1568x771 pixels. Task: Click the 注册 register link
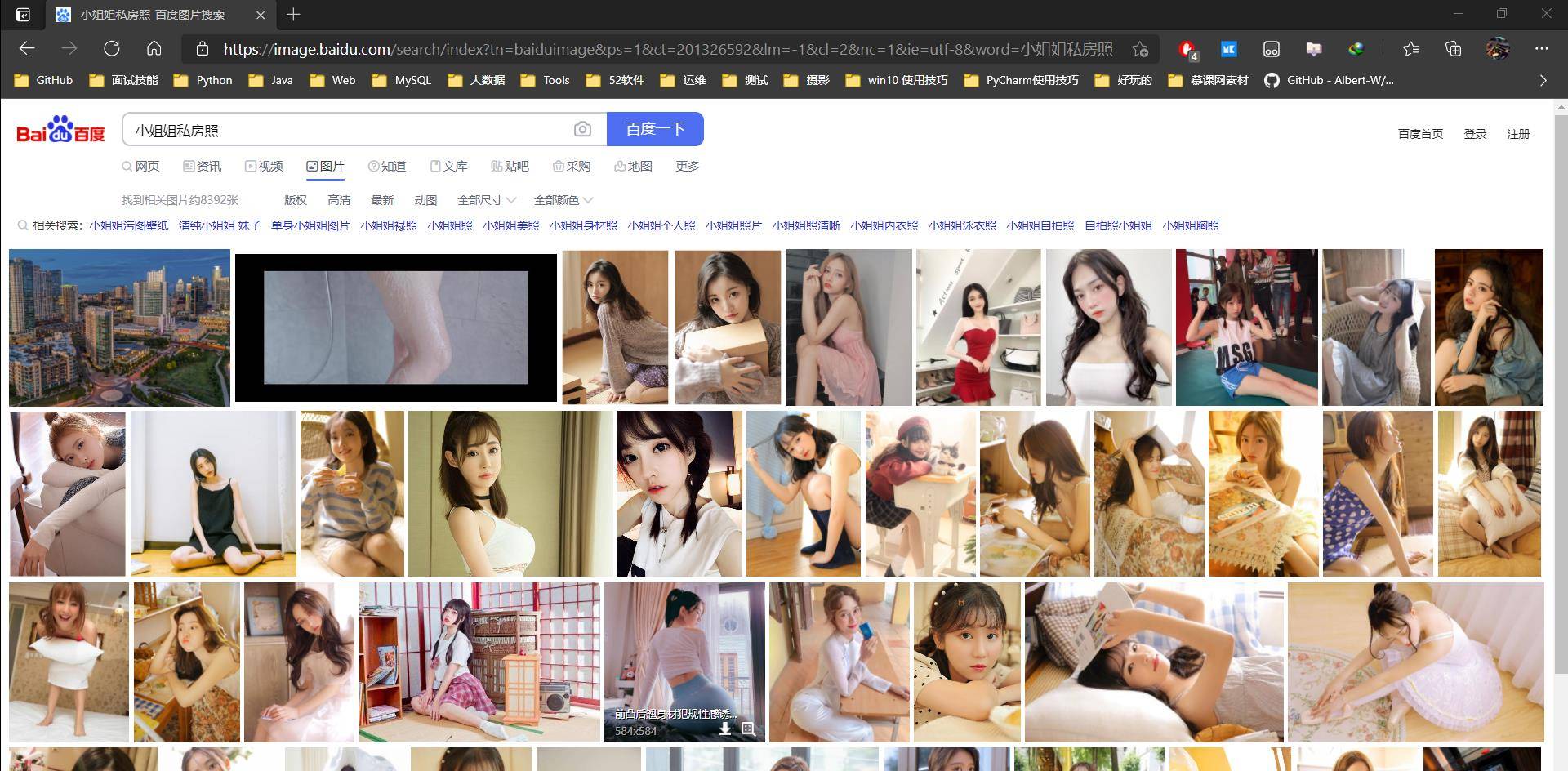1518,134
